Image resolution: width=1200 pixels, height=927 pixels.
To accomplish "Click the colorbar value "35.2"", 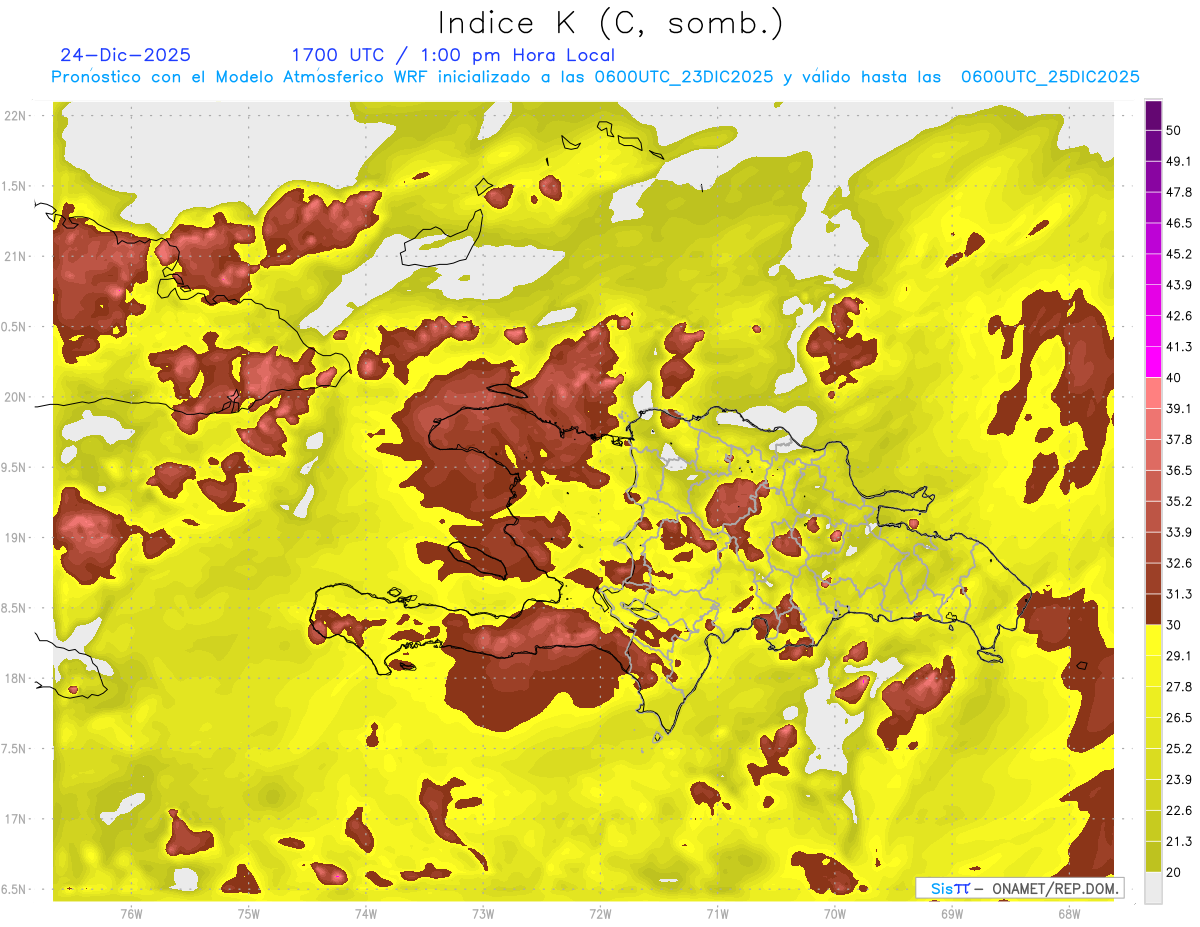I will coord(1179,501).
